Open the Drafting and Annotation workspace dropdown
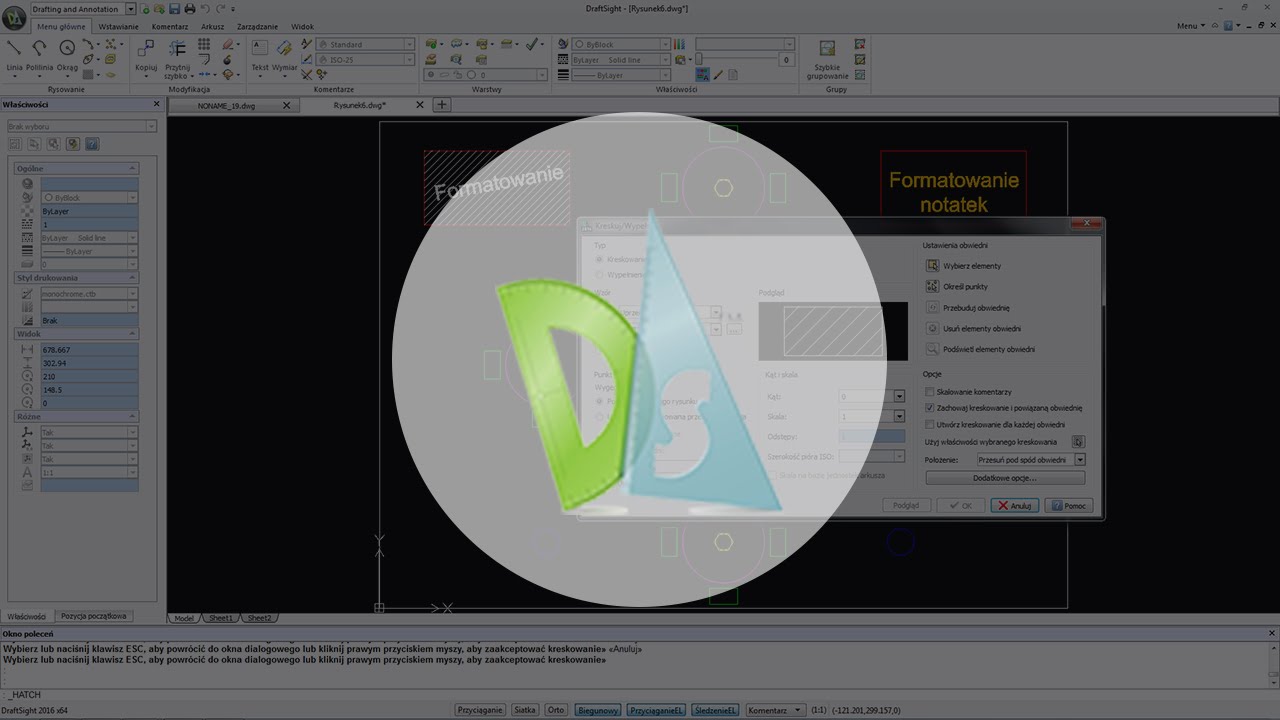The width and height of the screenshot is (1280, 720). click(131, 9)
